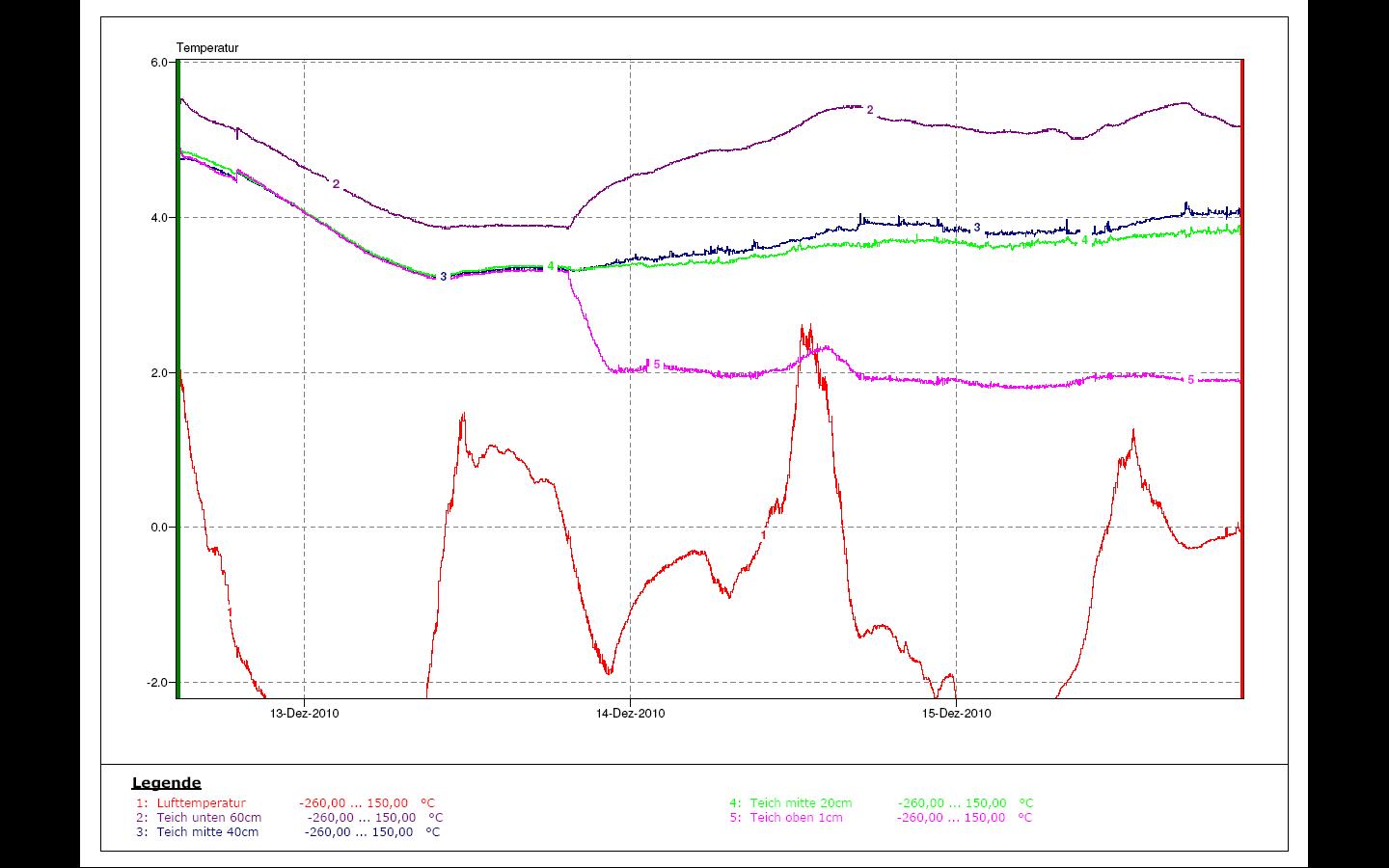The width and height of the screenshot is (1389, 868).
Task: Click the 6.0 y-axis tick label
Action: pos(160,63)
